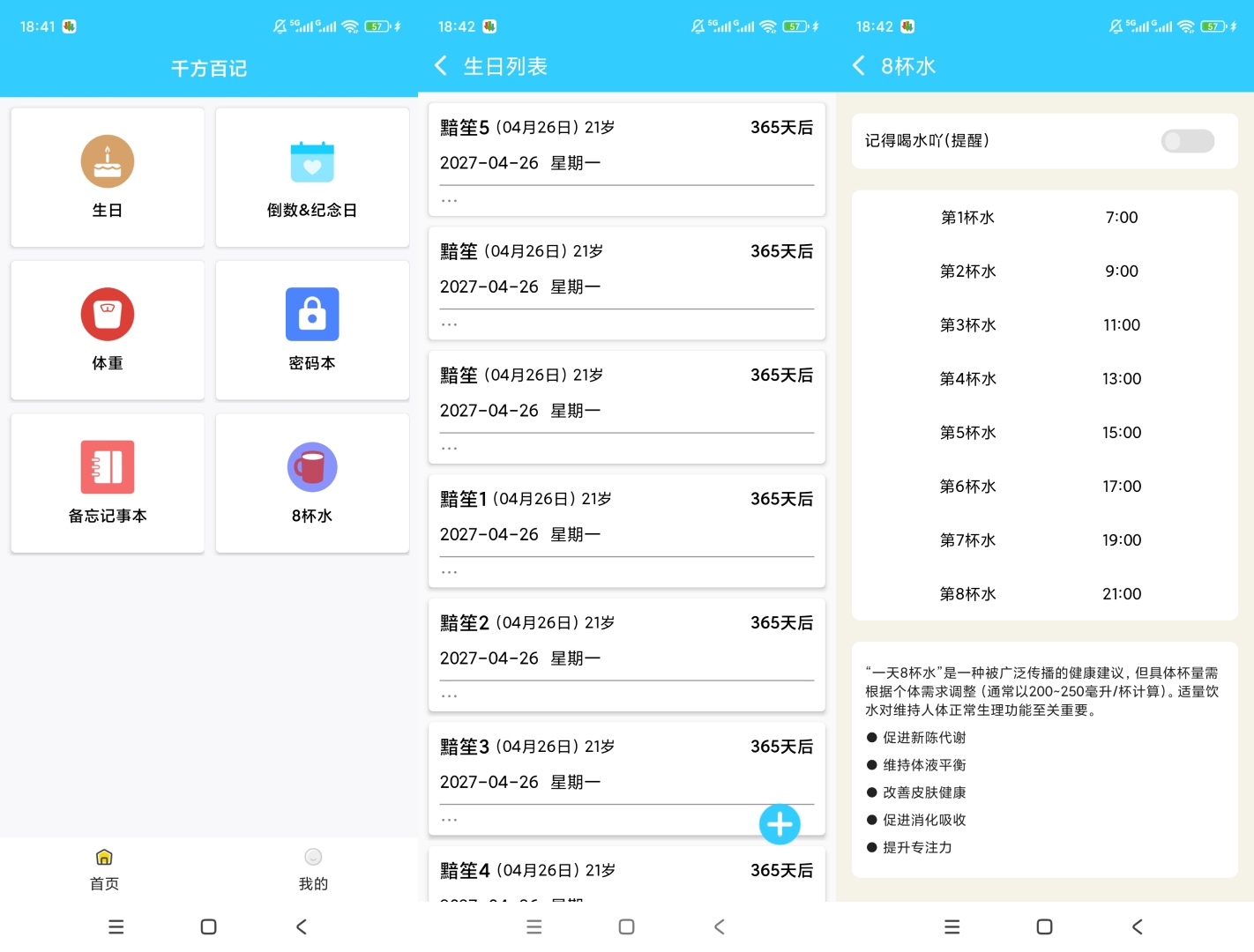Select the 第3杯水 time 11:00

coord(1122,325)
